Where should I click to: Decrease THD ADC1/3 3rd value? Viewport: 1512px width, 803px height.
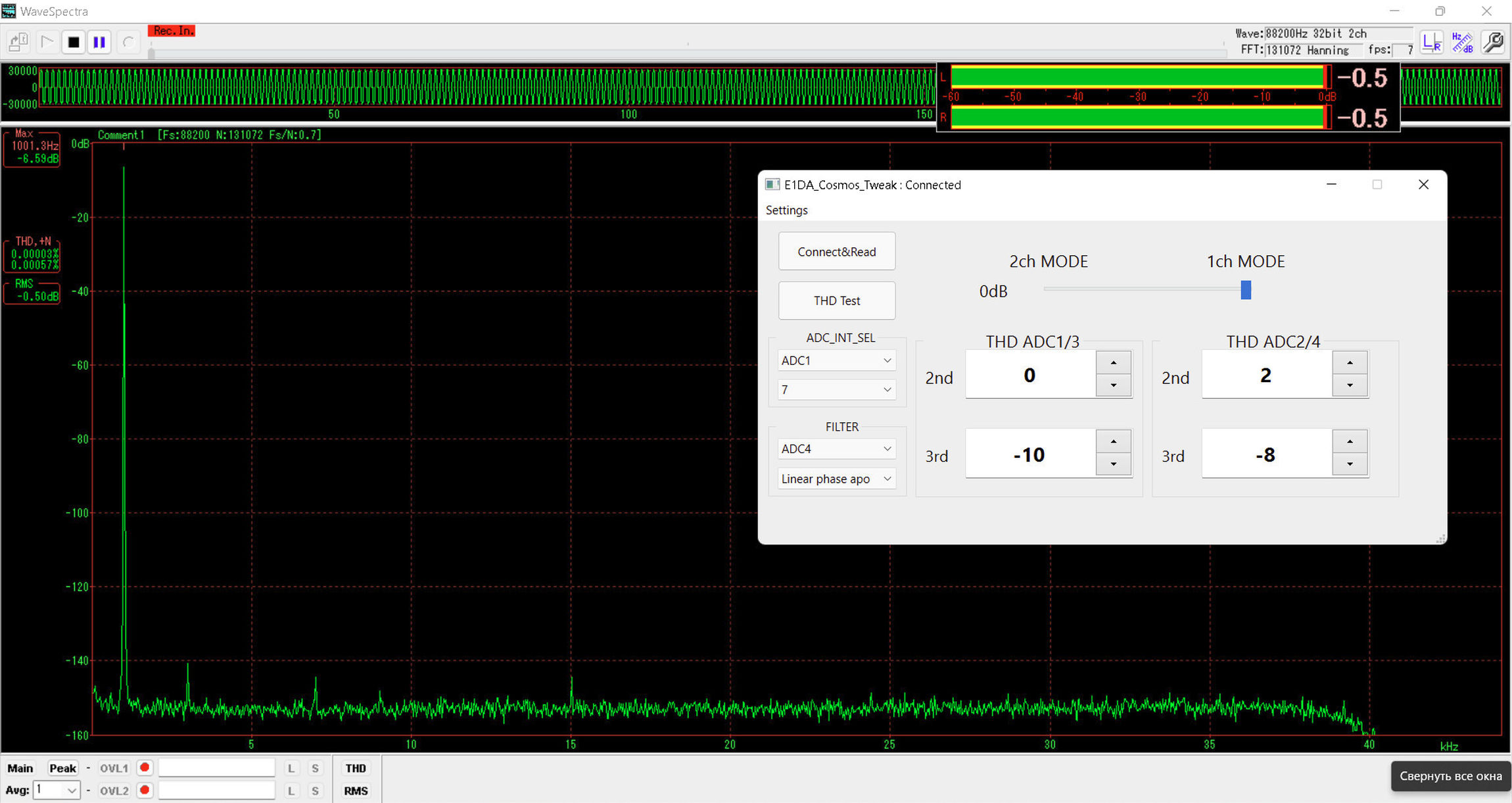[x=1114, y=464]
